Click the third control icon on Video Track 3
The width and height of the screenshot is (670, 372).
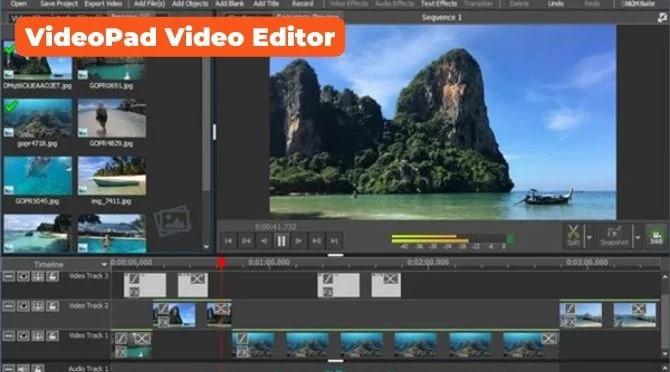38,277
